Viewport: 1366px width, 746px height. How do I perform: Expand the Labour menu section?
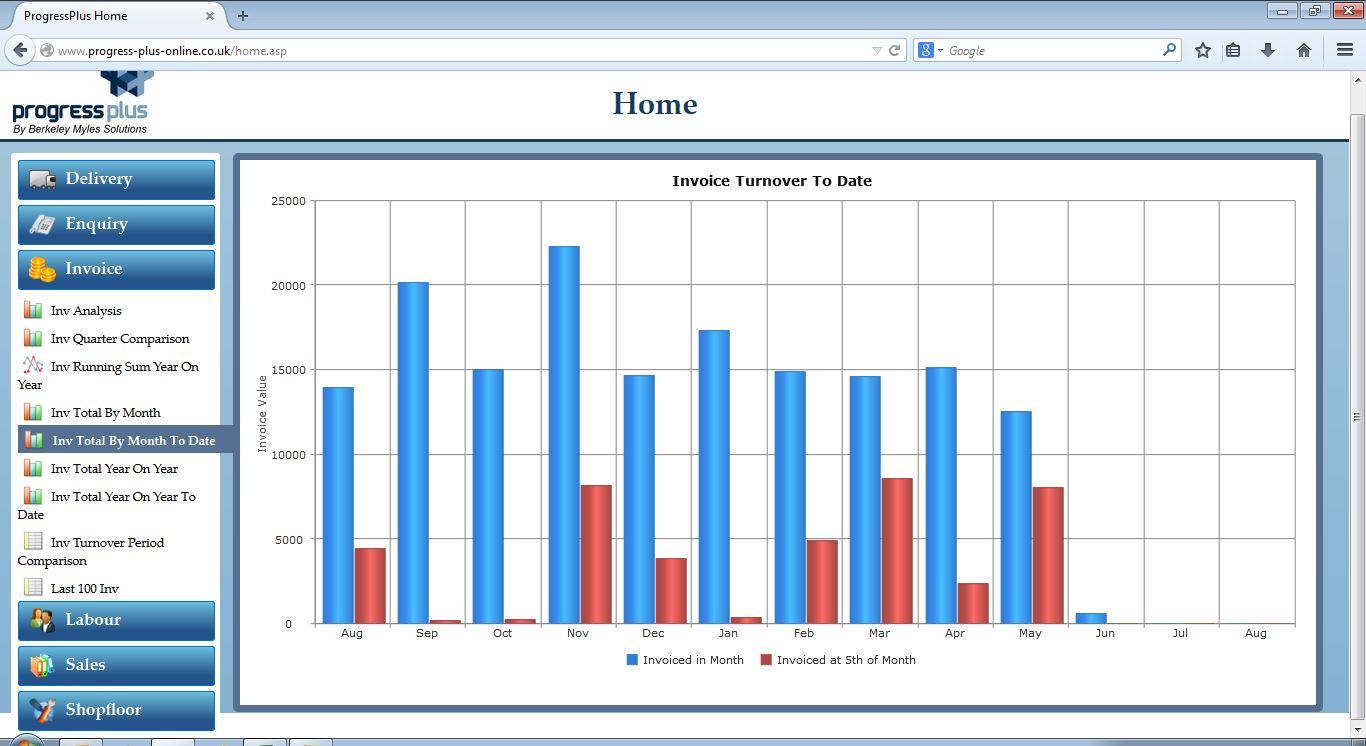tap(116, 620)
